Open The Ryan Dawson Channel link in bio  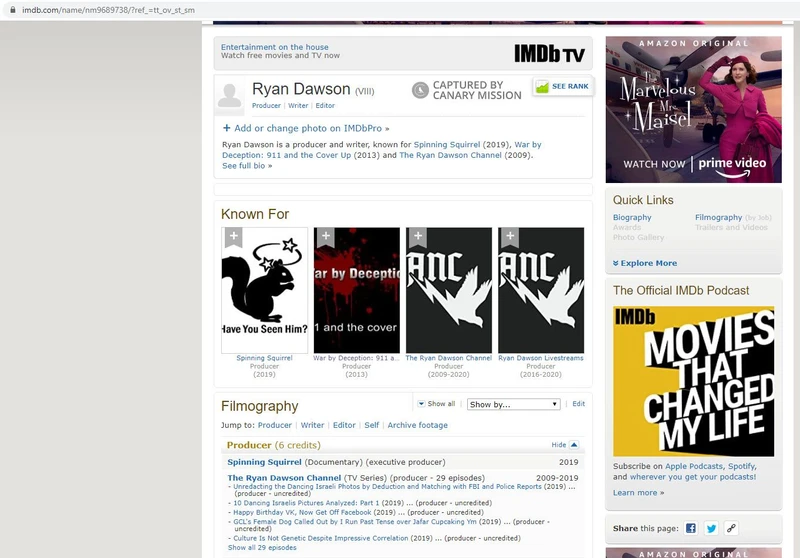pos(451,155)
